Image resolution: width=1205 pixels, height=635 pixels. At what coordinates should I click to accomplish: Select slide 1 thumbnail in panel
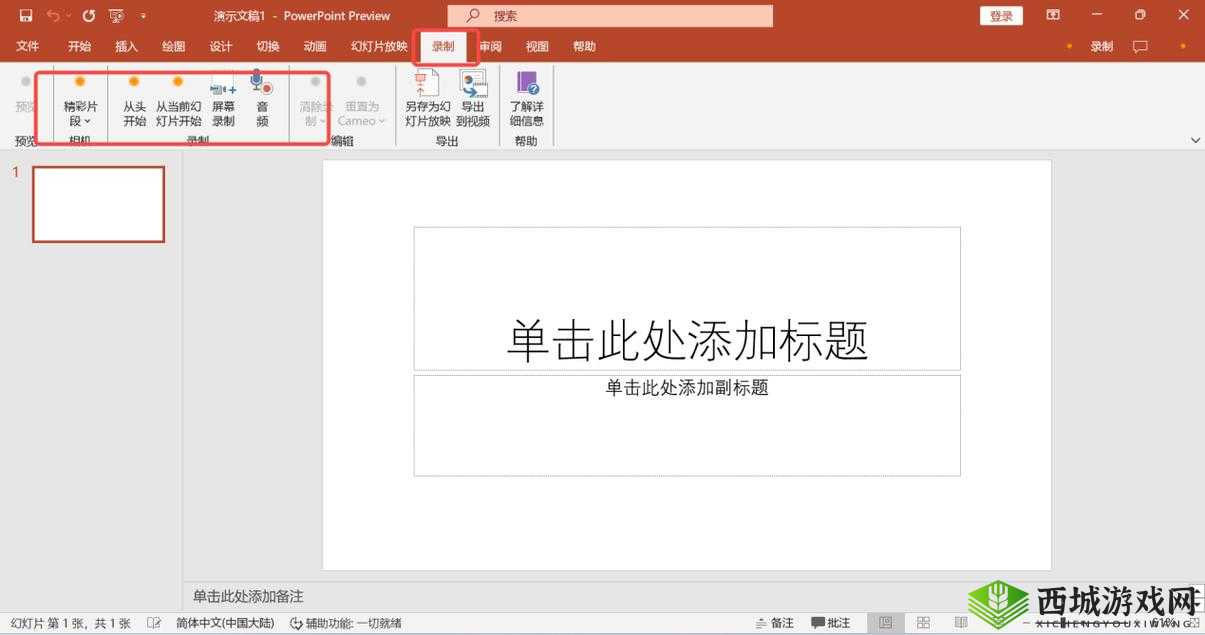tap(98, 203)
